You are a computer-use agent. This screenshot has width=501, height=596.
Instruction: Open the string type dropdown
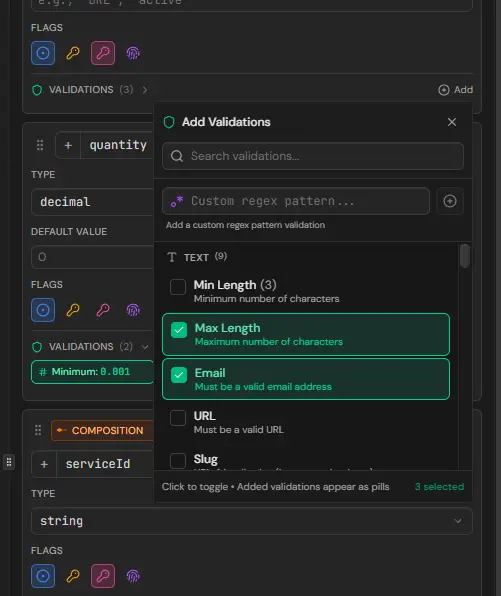point(252,521)
